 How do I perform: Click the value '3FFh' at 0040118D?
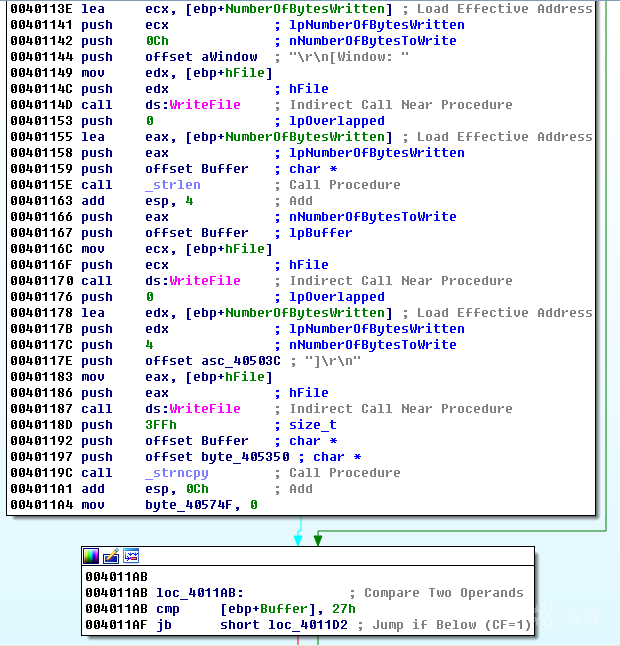coord(161,425)
